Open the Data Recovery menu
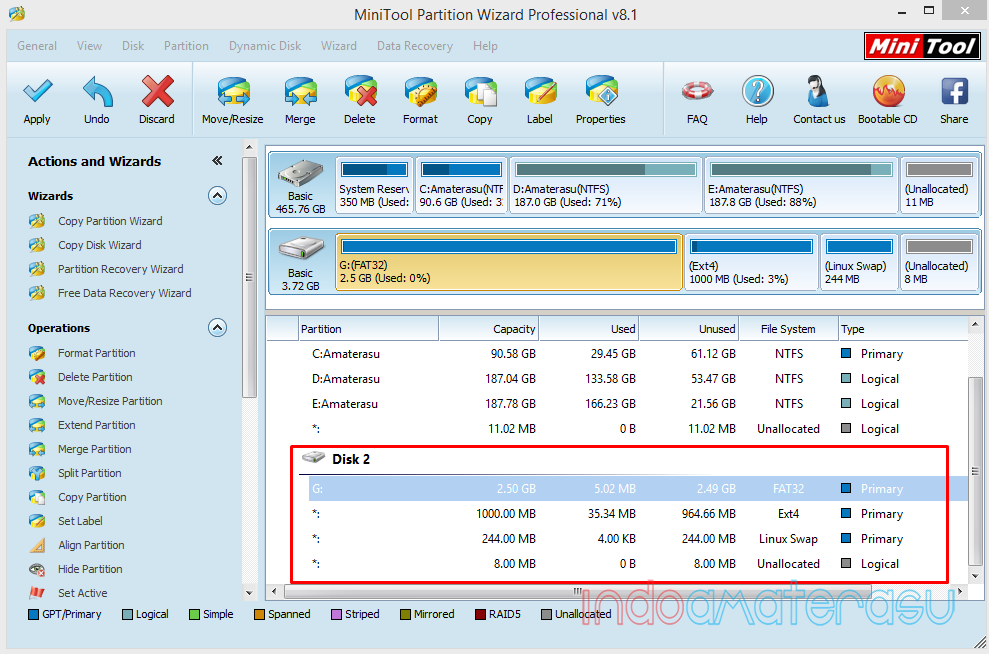This screenshot has width=989, height=654. point(415,46)
